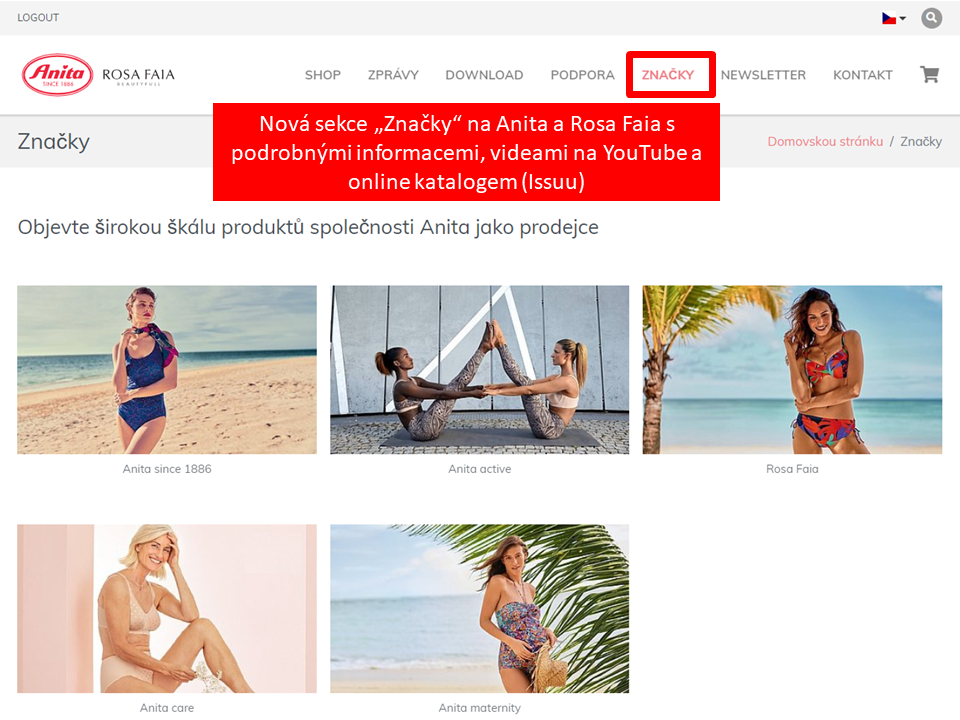
Task: Open the Anita active yoga thumbnail
Action: click(x=479, y=370)
